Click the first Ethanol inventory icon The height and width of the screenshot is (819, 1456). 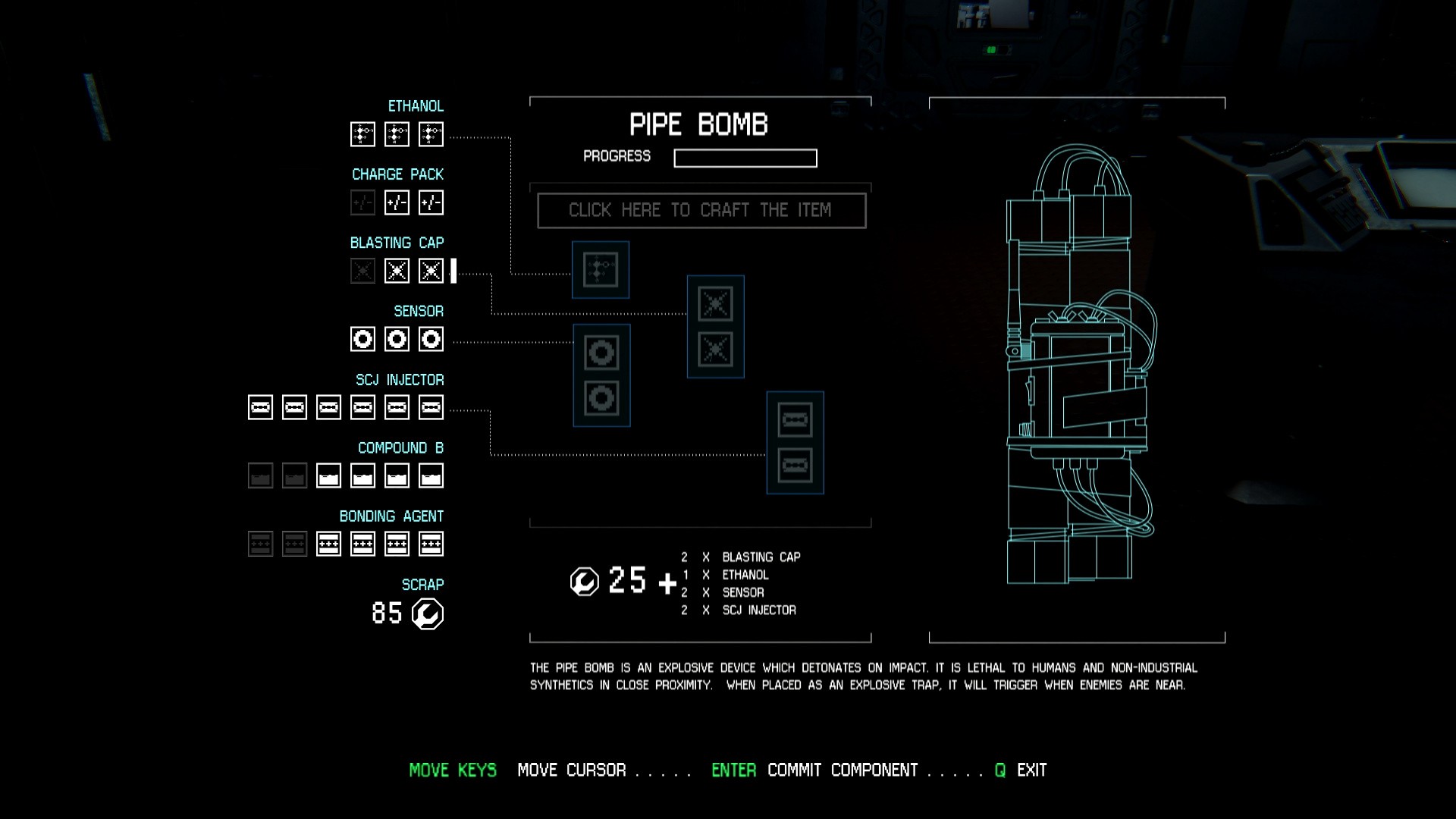click(362, 134)
